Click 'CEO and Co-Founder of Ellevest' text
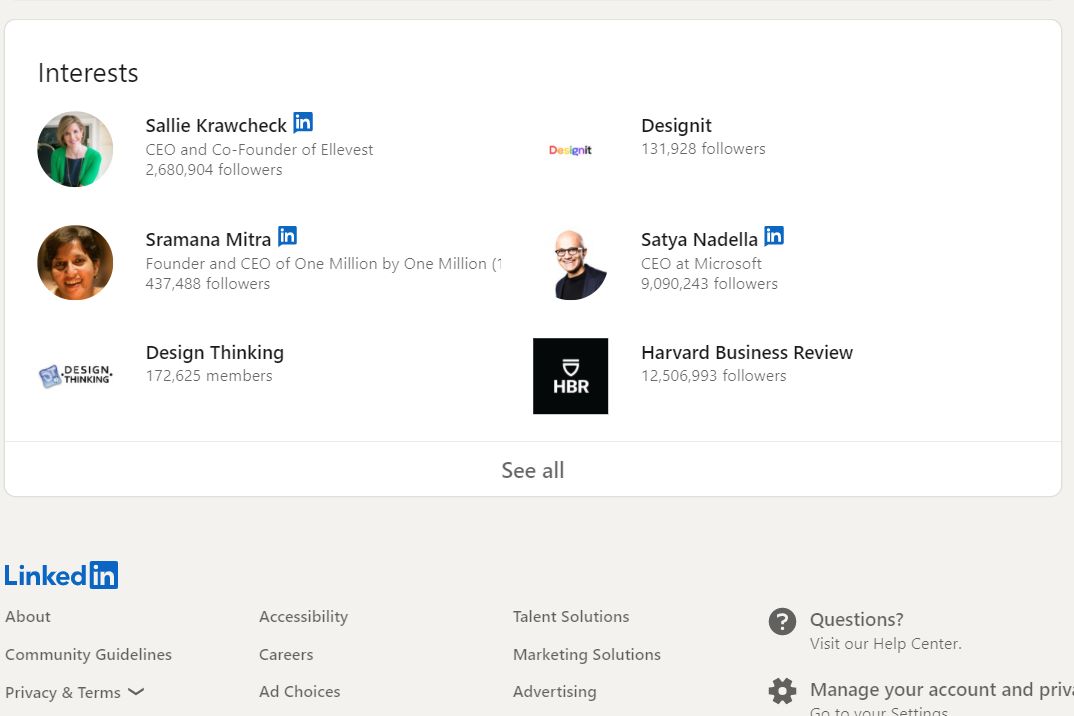The image size is (1074, 716). pyautogui.click(x=259, y=149)
